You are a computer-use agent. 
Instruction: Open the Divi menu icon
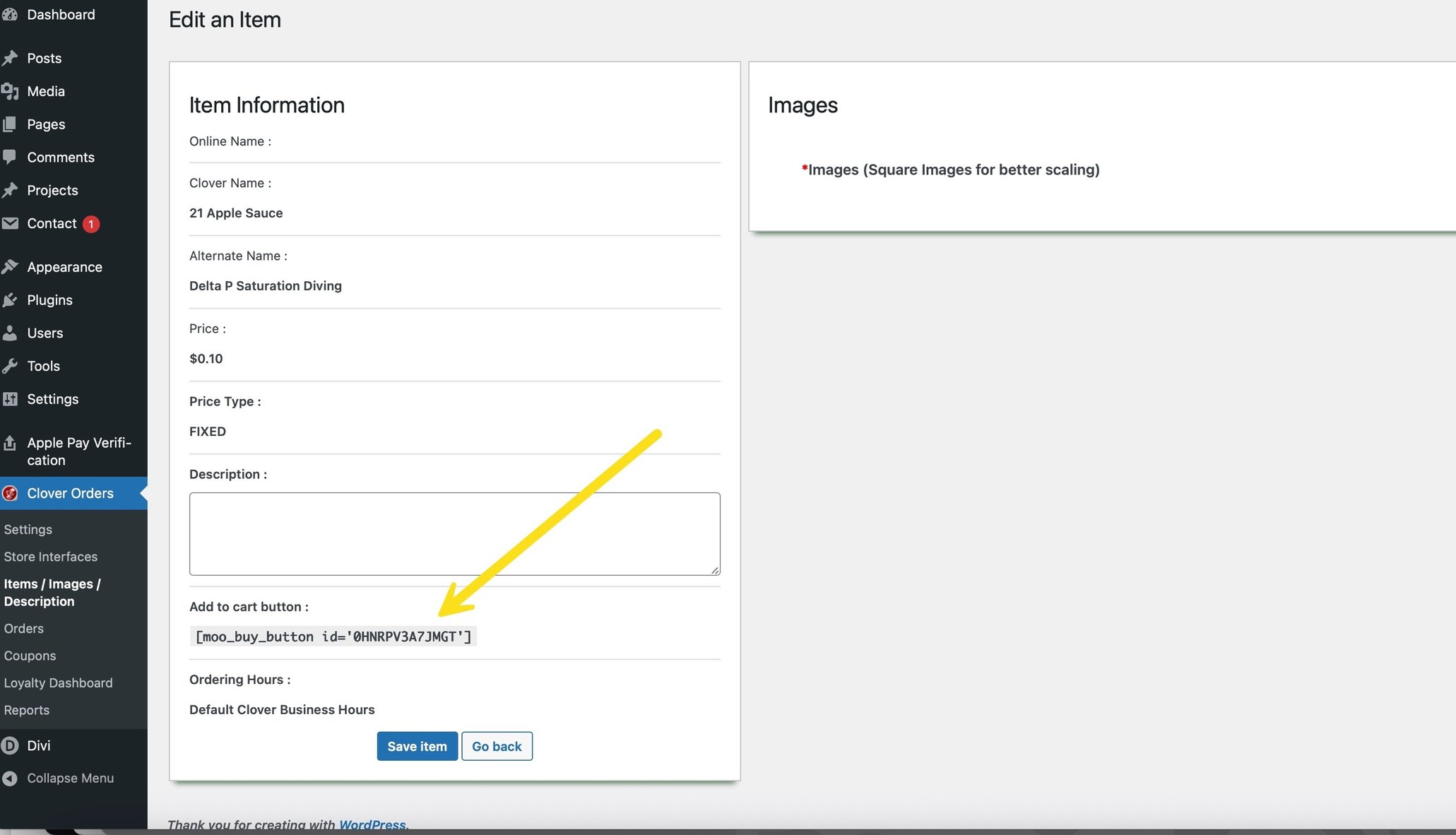click(11, 745)
